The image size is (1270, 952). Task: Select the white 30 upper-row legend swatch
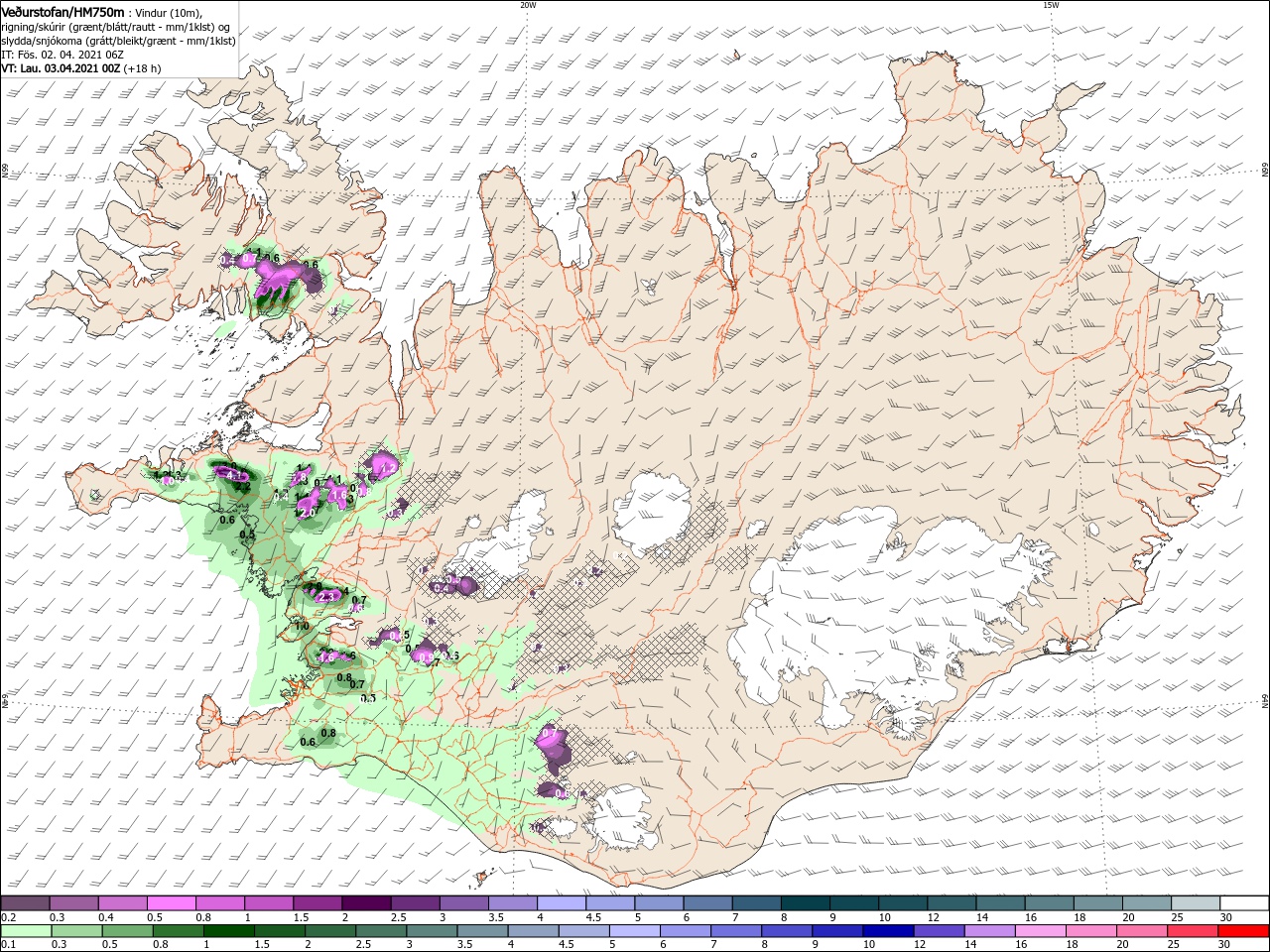[1243, 903]
